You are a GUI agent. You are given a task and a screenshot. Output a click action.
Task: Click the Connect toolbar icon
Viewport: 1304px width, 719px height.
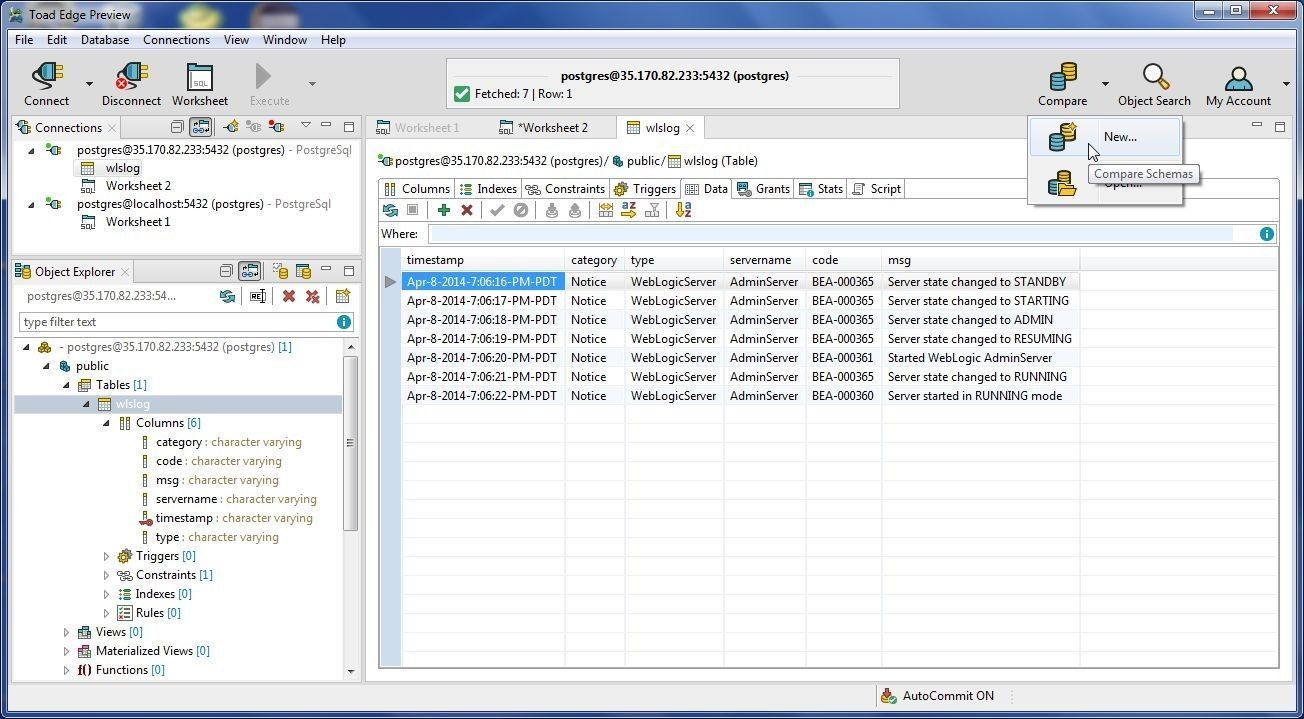pos(47,78)
